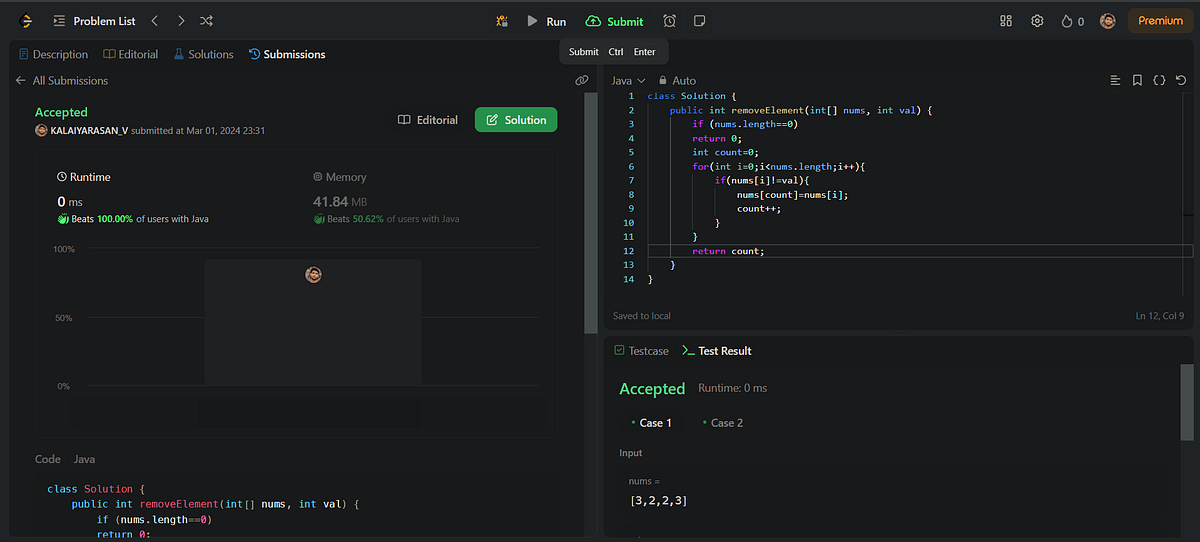
Task: Click the curly braces icon in editor
Action: [1160, 80]
